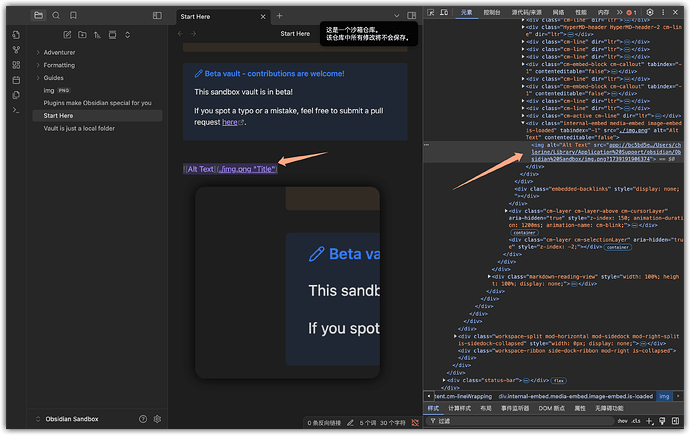This screenshot has height=435, width=690.
Task: Toggle the right sidebar panel icon
Action: [412, 16]
